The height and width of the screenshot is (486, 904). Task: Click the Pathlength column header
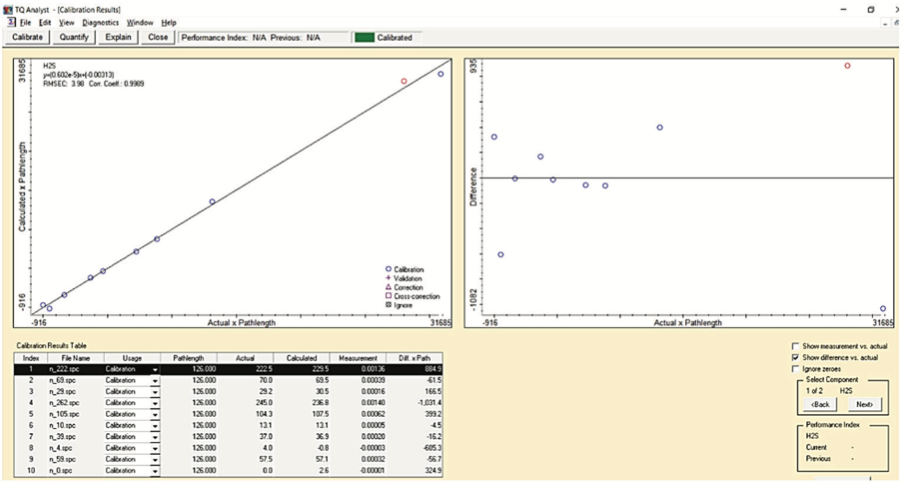point(189,358)
